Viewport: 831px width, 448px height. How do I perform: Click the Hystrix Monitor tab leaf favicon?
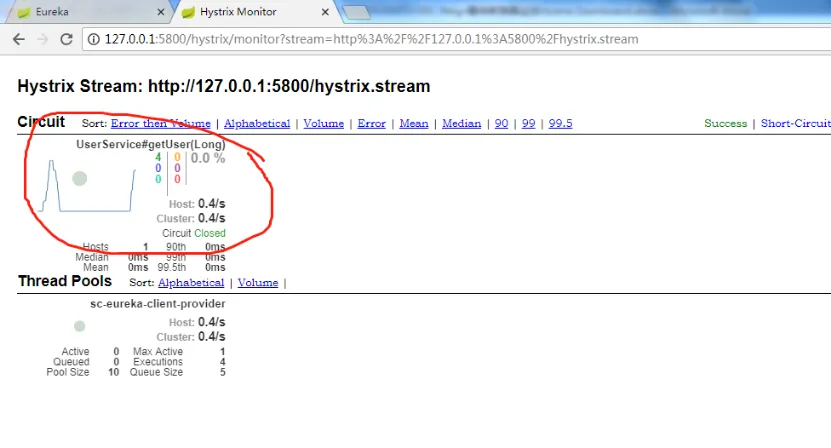tap(188, 12)
